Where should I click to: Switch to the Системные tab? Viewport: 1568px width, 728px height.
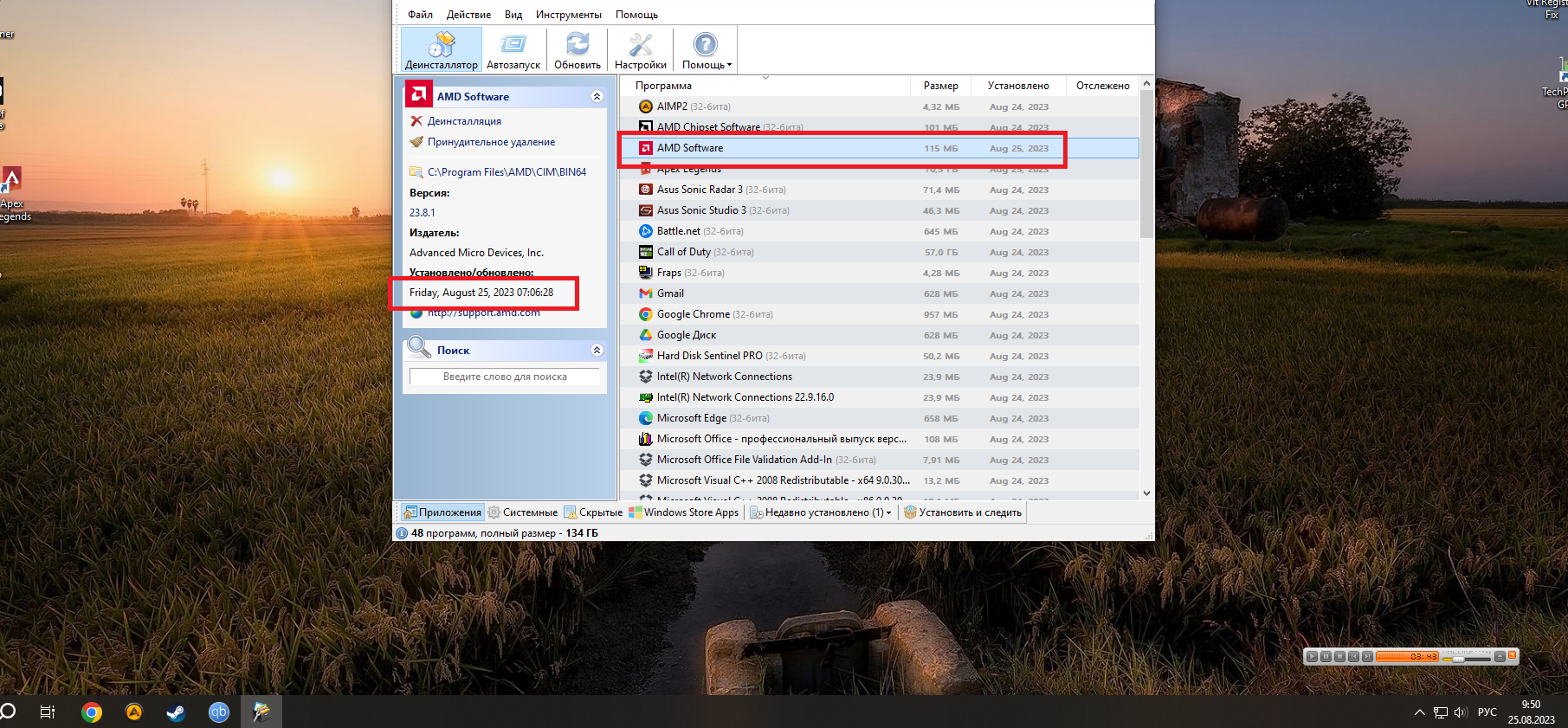pos(523,512)
